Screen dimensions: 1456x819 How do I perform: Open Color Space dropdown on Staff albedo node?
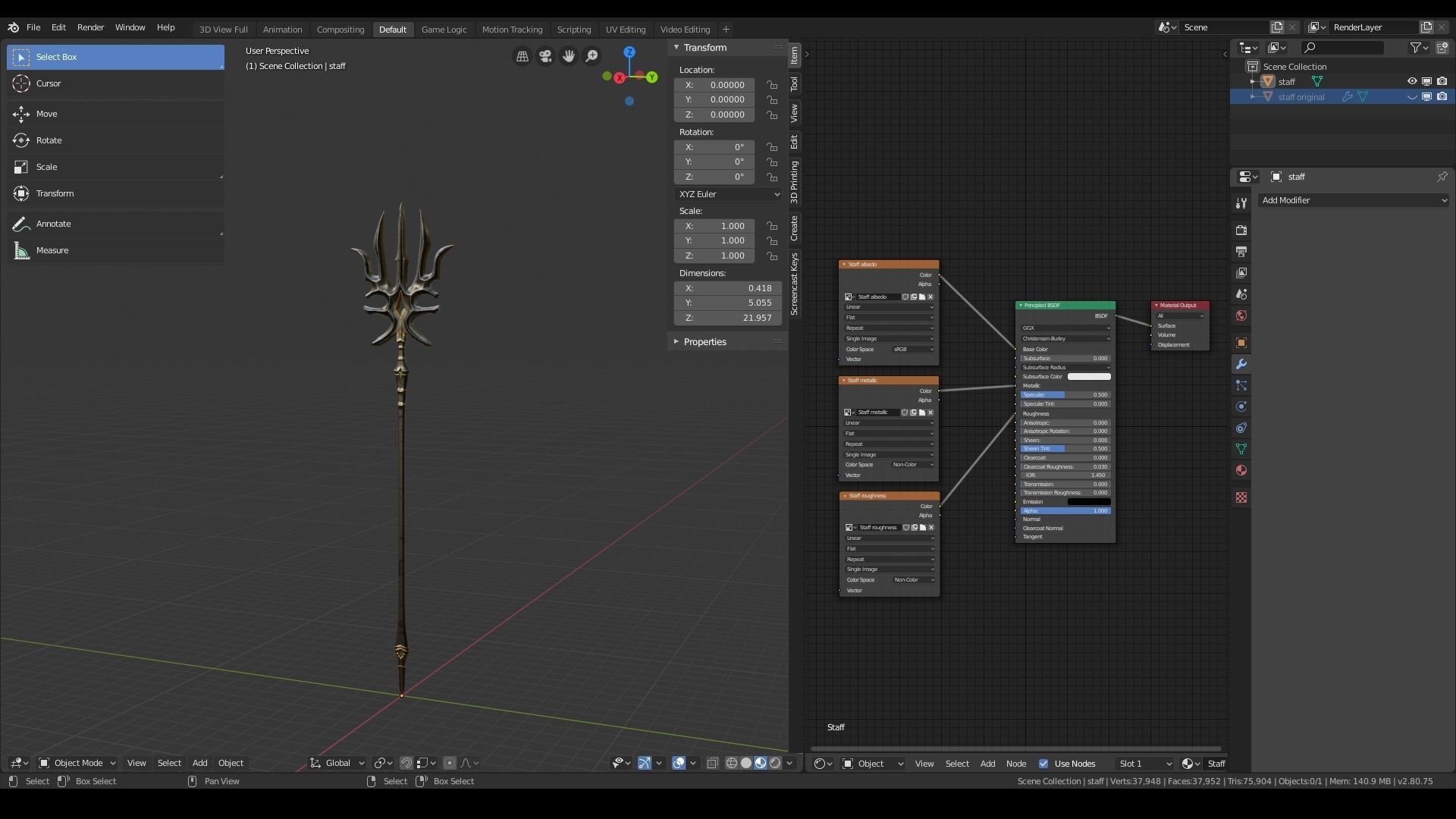tap(912, 350)
